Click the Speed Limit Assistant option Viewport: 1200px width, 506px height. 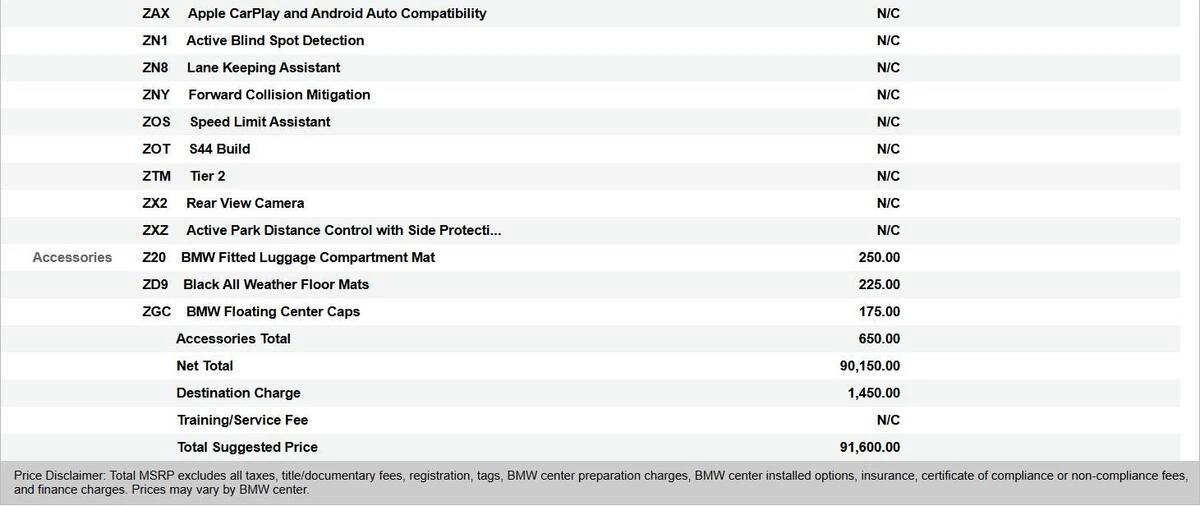tap(260, 122)
